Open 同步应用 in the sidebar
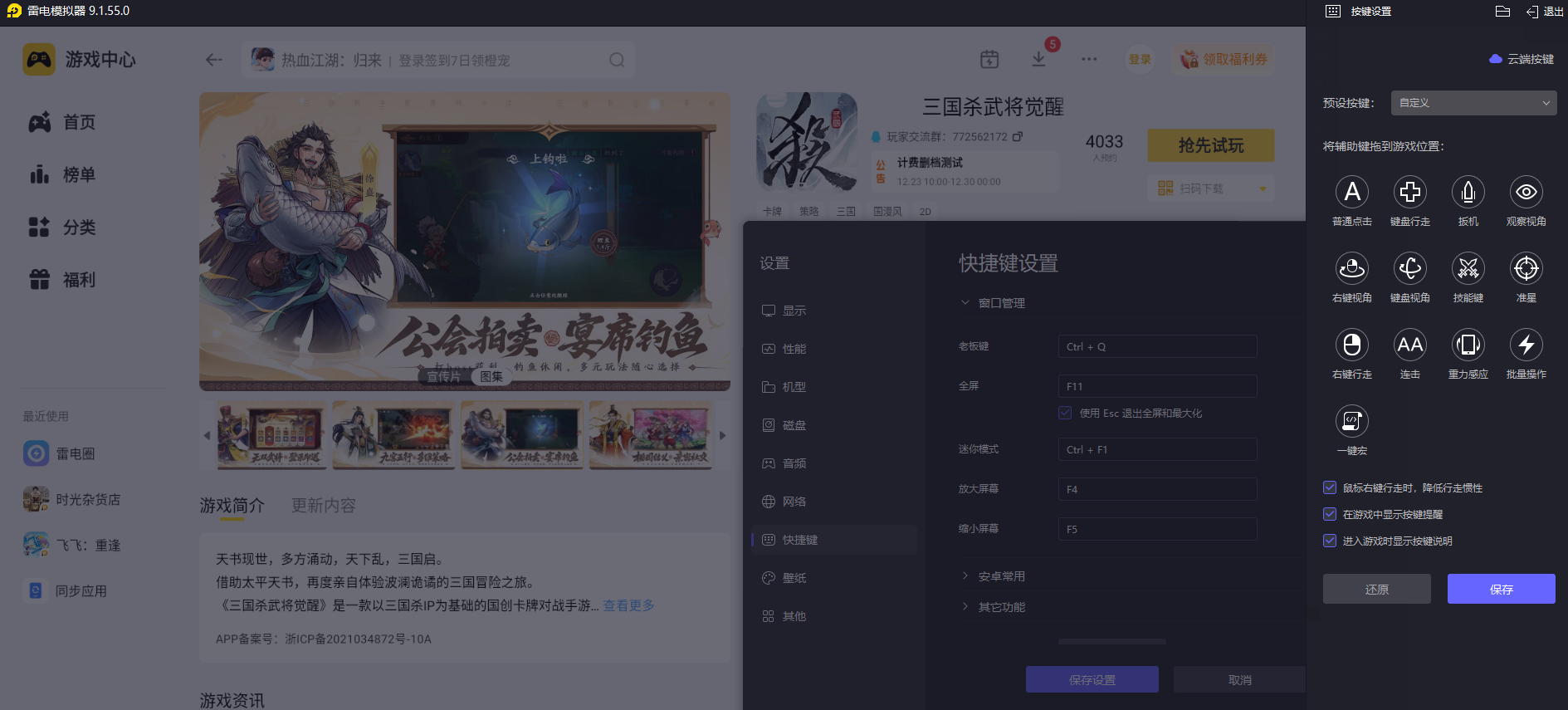 point(65,590)
